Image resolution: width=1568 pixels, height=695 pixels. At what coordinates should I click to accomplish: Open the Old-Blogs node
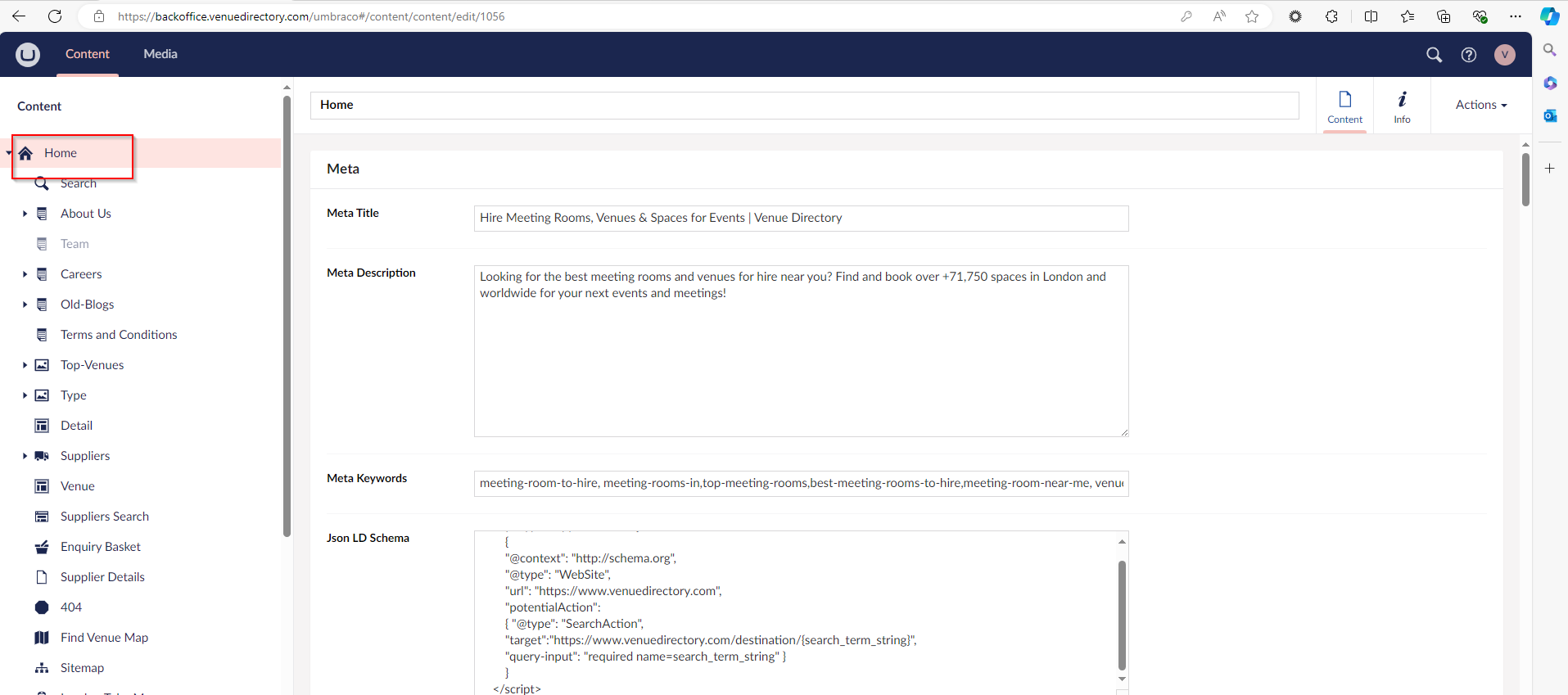click(88, 305)
